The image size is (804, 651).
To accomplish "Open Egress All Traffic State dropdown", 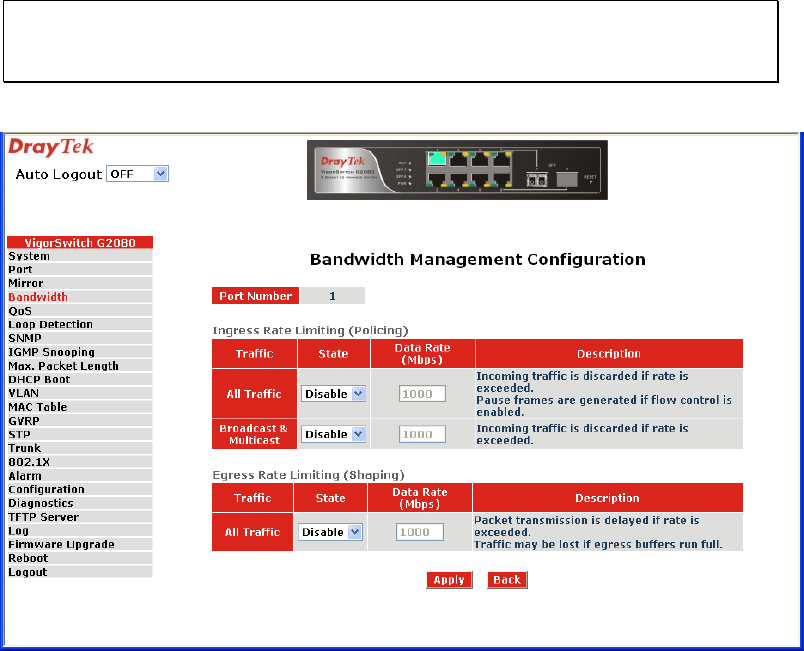I will (x=330, y=532).
